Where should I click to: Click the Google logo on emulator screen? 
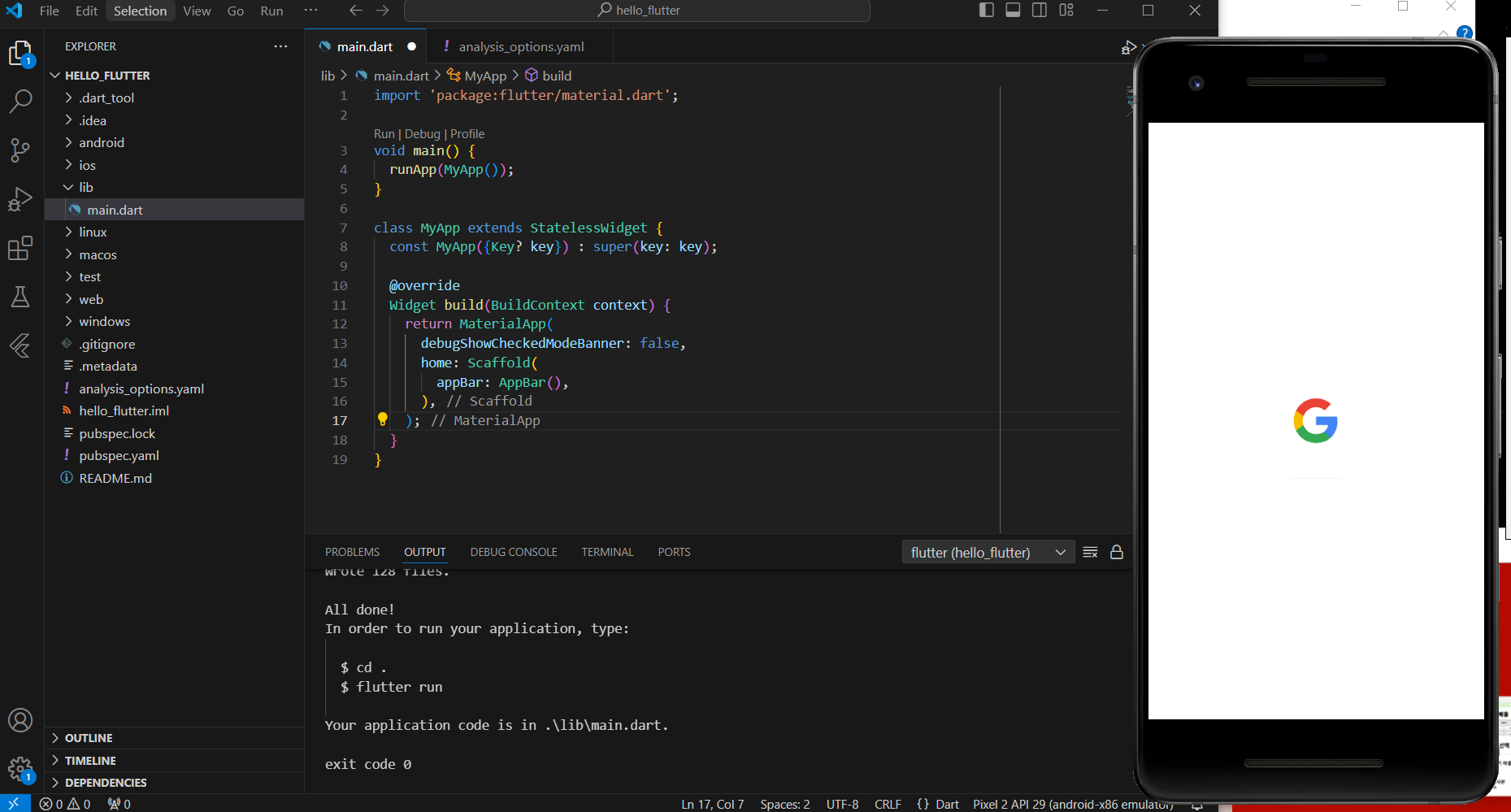[x=1315, y=420]
